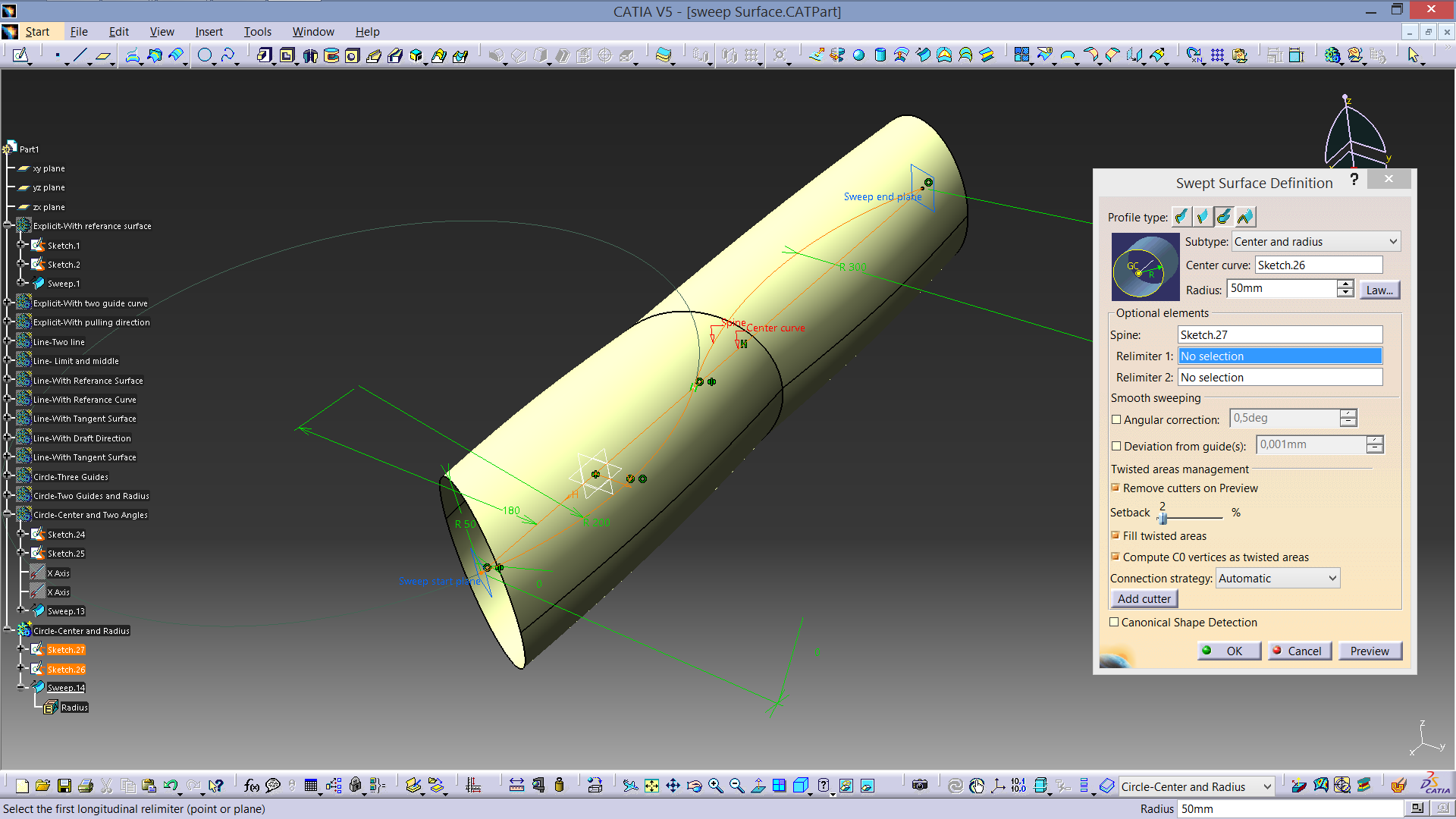The width and height of the screenshot is (1456, 819).
Task: Click the Zoom Out magnifier icon
Action: point(736,786)
